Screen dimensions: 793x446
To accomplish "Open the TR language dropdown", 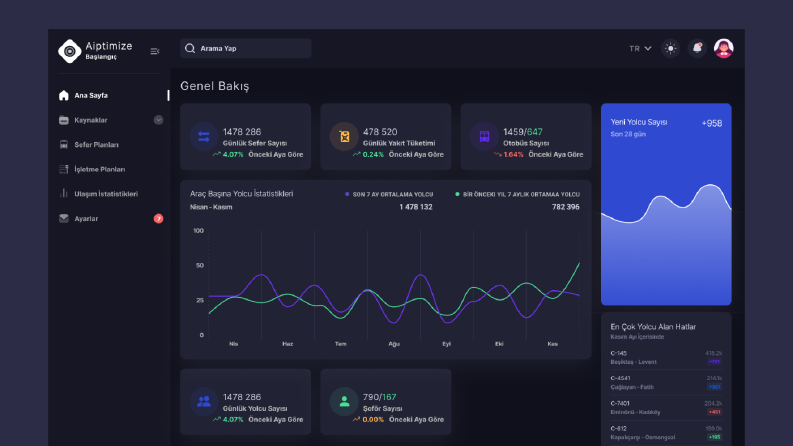I will tap(640, 49).
